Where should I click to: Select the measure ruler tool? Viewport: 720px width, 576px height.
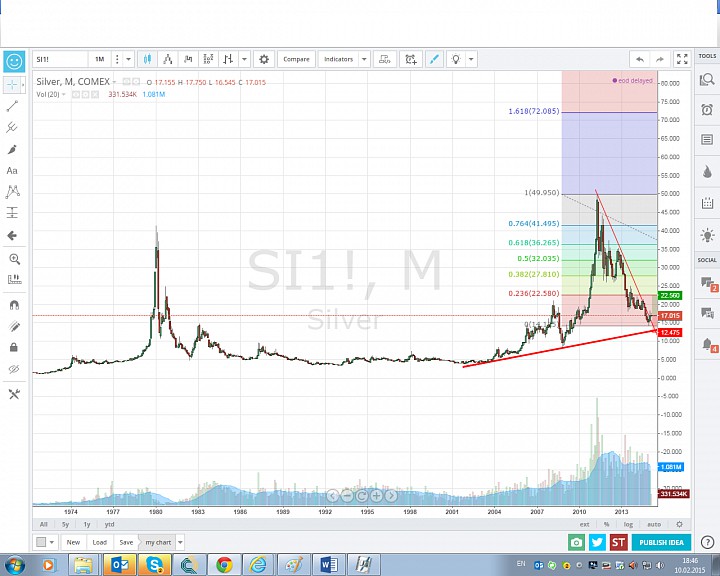pos(14,279)
